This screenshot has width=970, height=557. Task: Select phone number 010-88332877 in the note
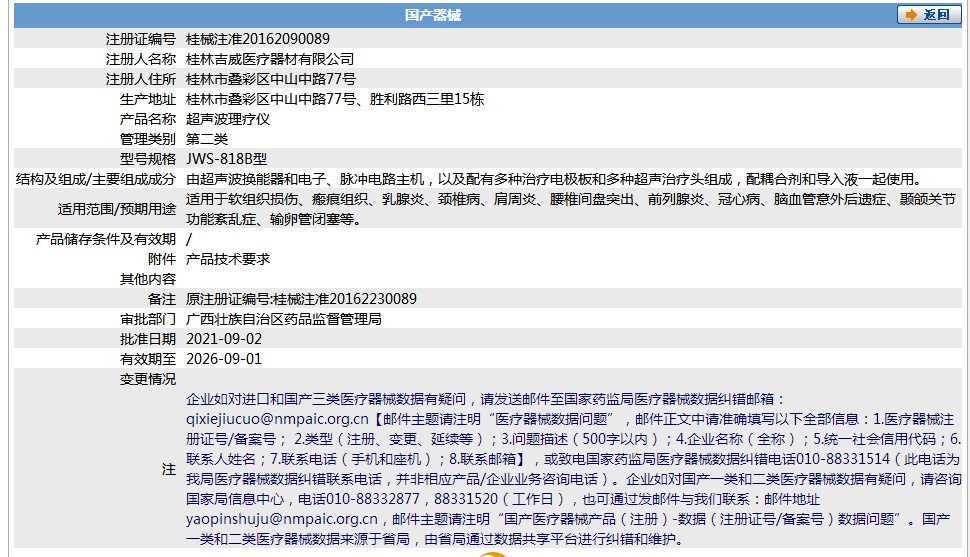(x=373, y=499)
